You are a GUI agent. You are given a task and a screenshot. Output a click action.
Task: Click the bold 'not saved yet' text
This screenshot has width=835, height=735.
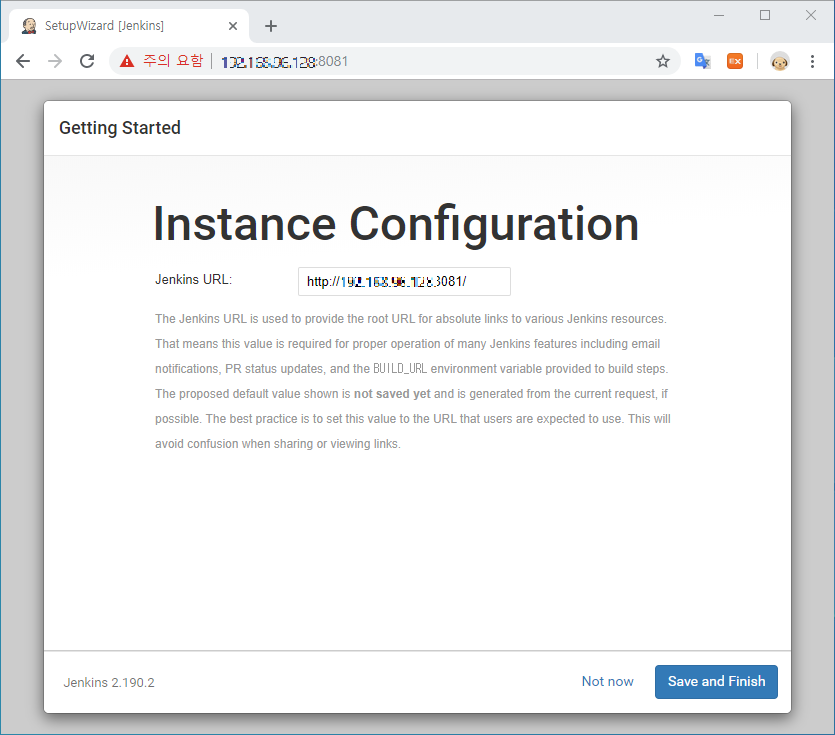[392, 394]
